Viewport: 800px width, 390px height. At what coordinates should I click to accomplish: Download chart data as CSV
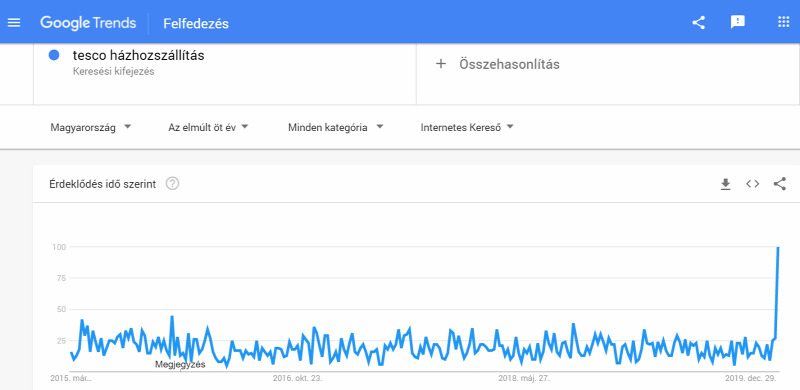725,184
